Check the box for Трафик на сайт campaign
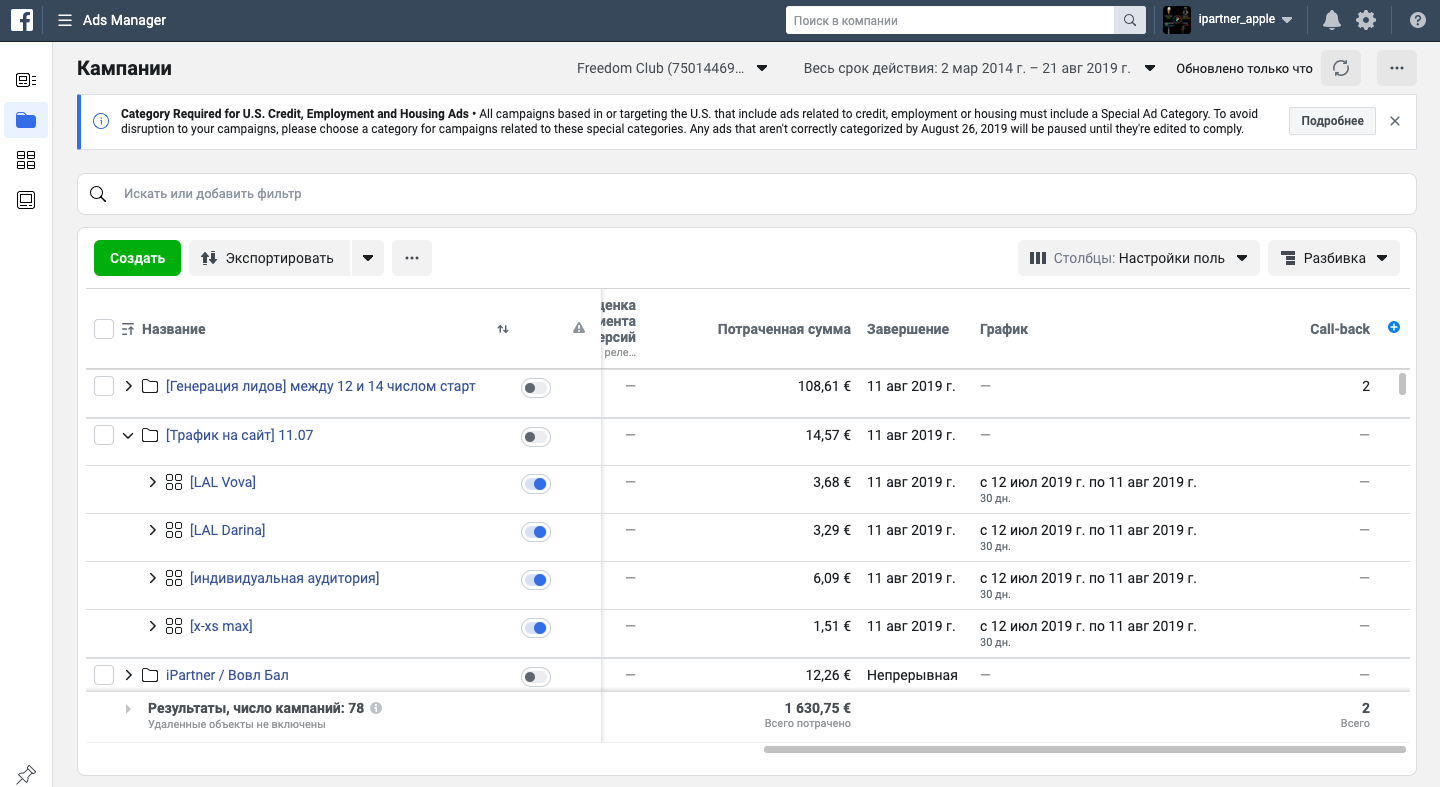 104,435
